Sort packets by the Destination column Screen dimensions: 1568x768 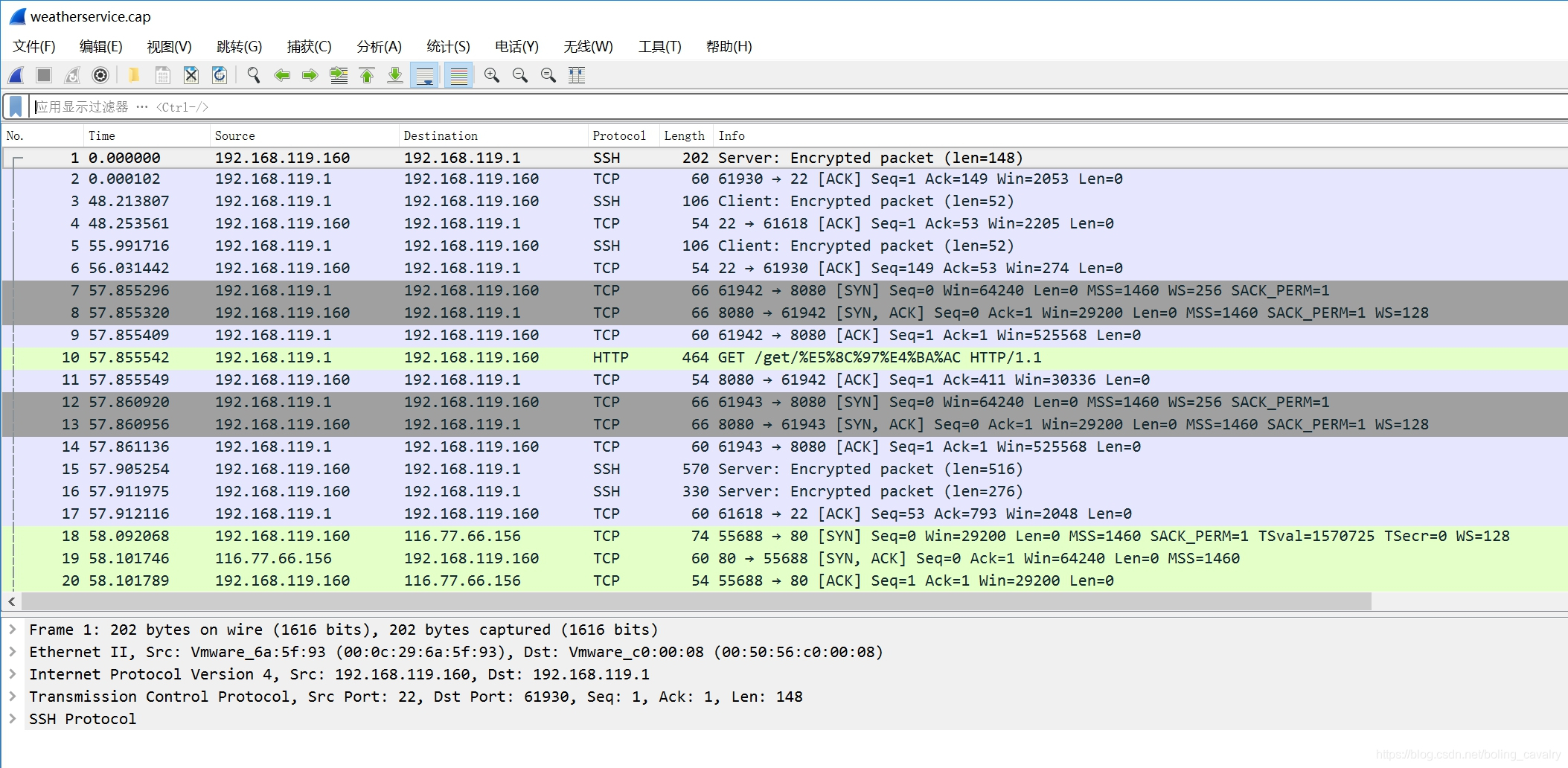(493, 135)
